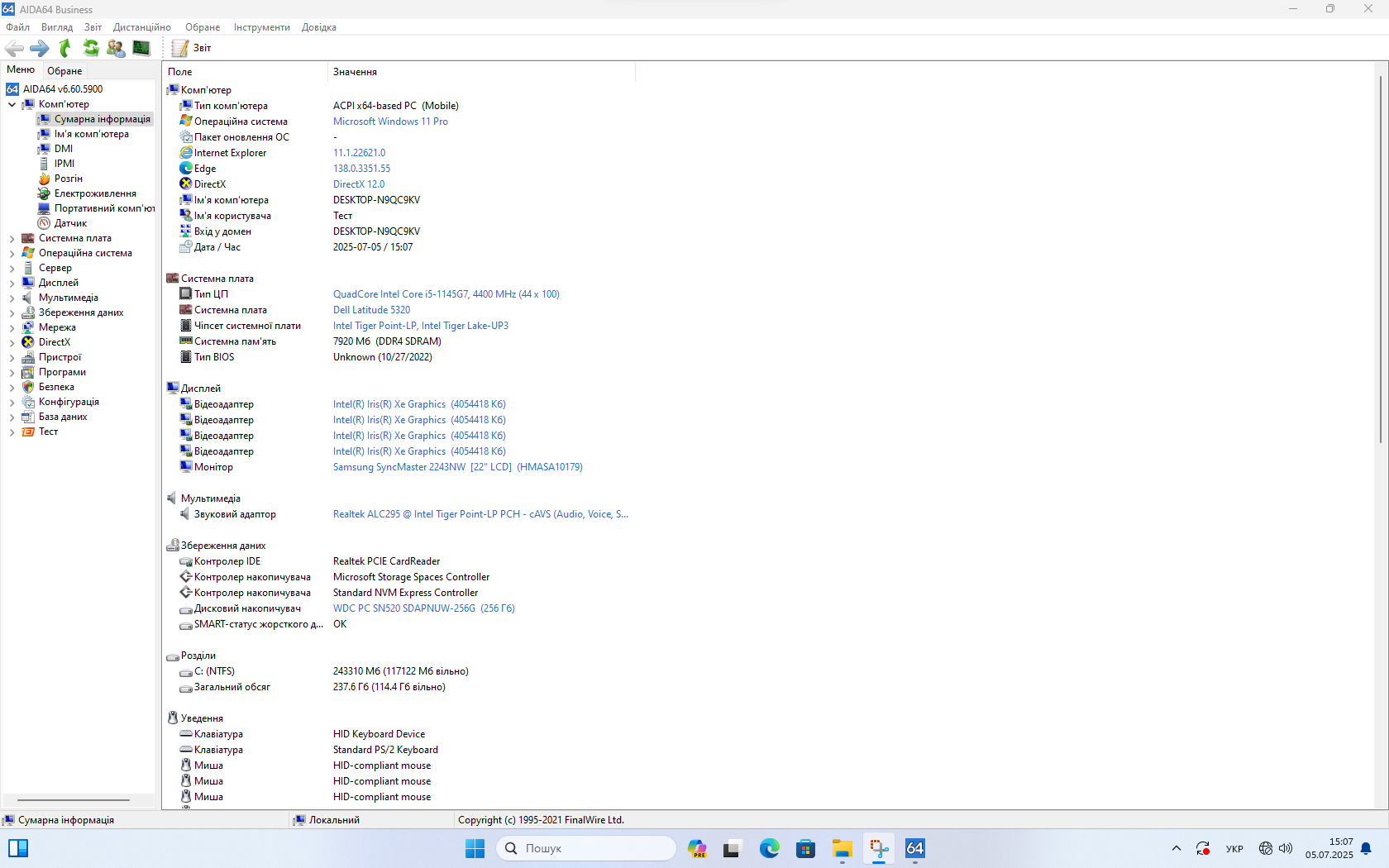Collapse the Комп'ютер tree node
Screen dimensions: 1389x868
point(12,105)
